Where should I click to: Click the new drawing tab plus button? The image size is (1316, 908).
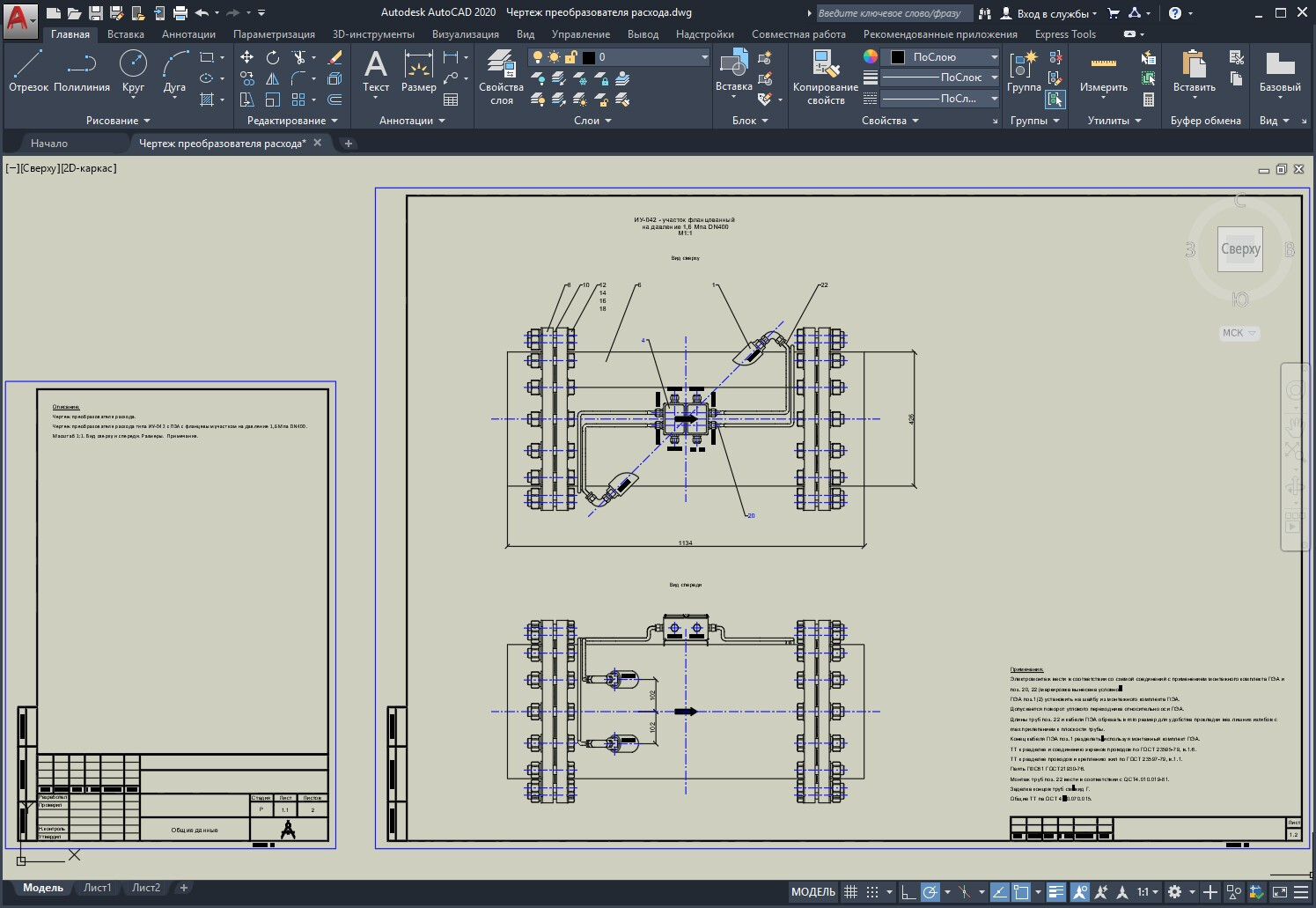point(349,144)
